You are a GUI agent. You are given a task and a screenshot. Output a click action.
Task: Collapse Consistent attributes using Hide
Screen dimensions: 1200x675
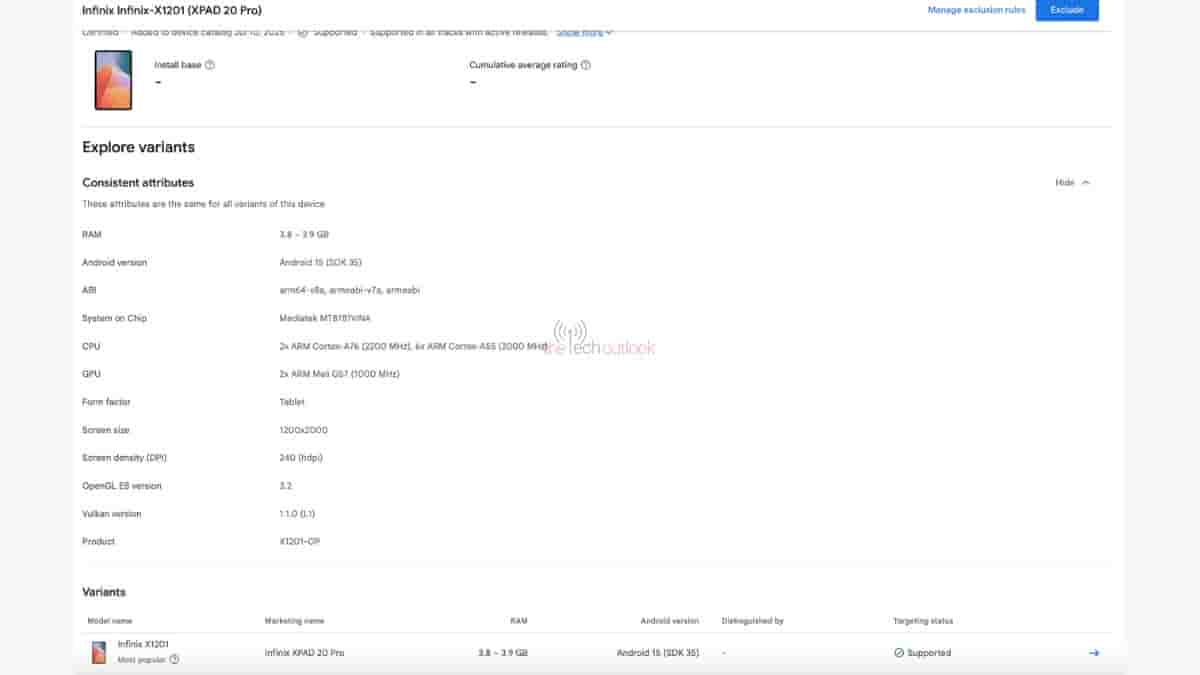[x=1064, y=183]
